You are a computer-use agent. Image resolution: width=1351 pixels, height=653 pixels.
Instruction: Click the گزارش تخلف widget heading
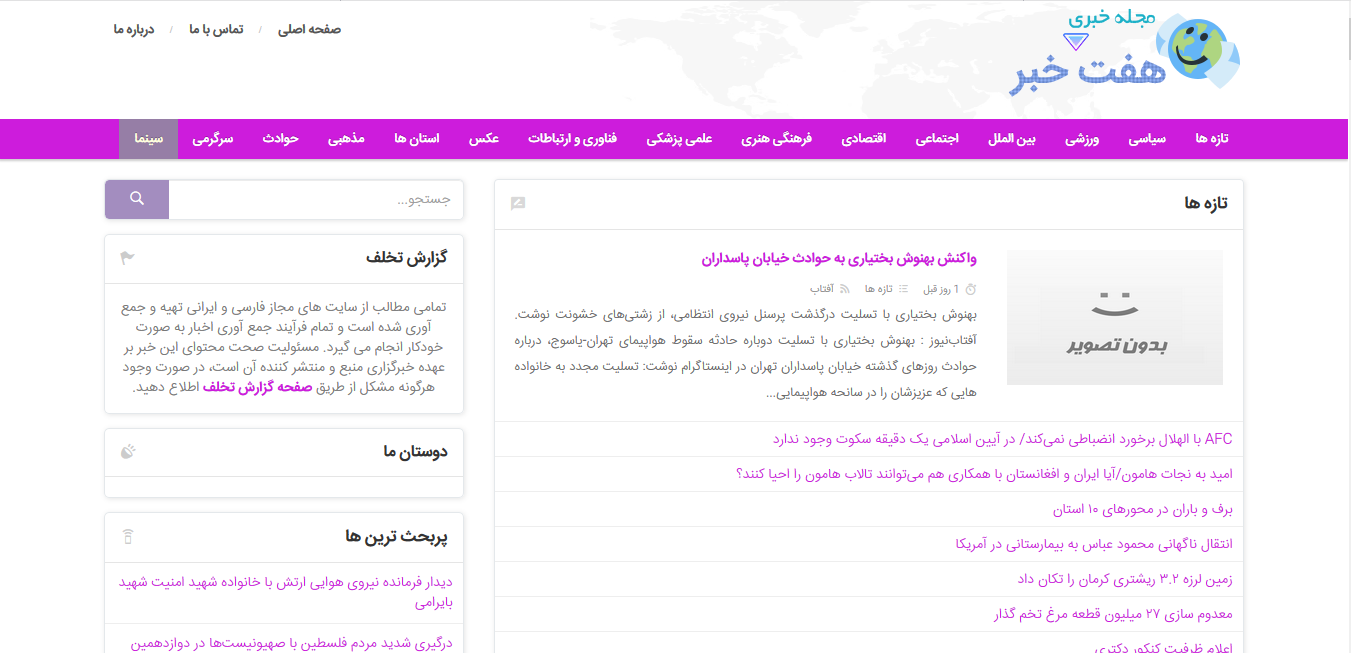(407, 258)
